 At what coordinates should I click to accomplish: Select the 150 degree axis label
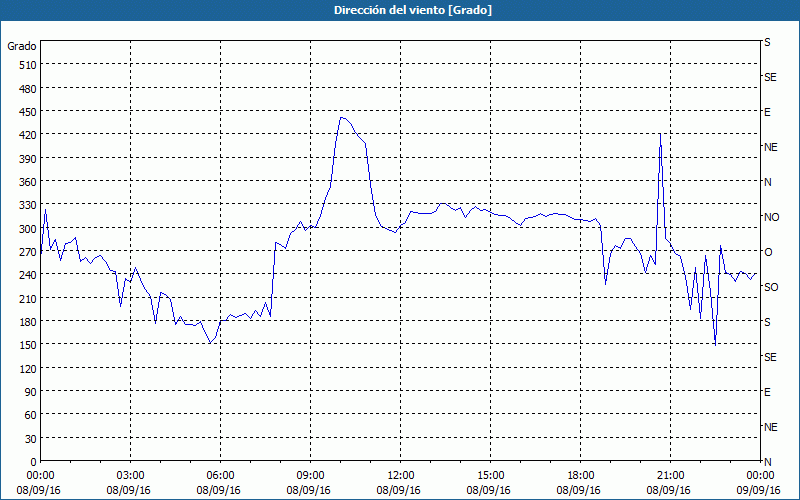29,345
